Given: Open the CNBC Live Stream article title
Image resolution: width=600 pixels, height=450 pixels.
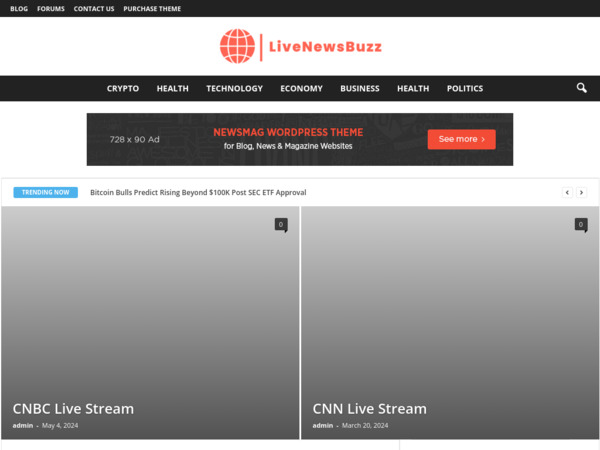Looking at the screenshot, I should 73,409.
